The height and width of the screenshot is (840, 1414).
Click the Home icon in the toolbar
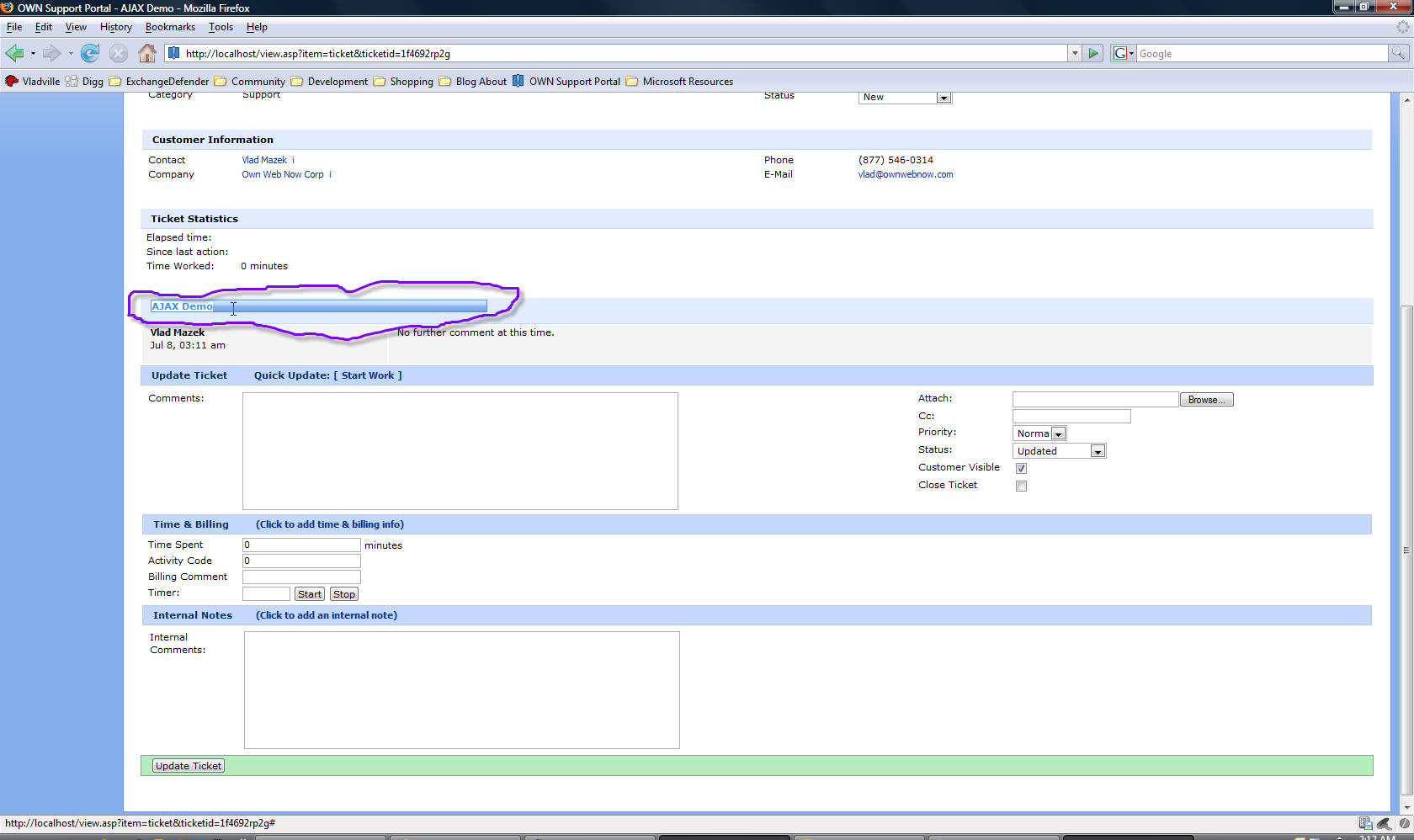click(147, 54)
